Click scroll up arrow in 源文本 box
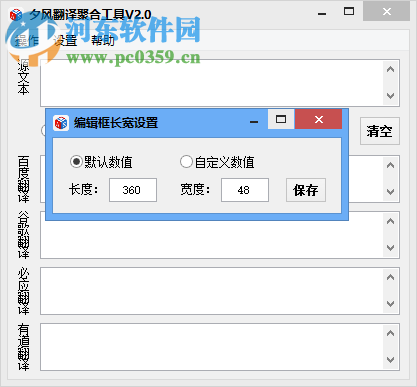The image size is (417, 387). pyautogui.click(x=390, y=70)
